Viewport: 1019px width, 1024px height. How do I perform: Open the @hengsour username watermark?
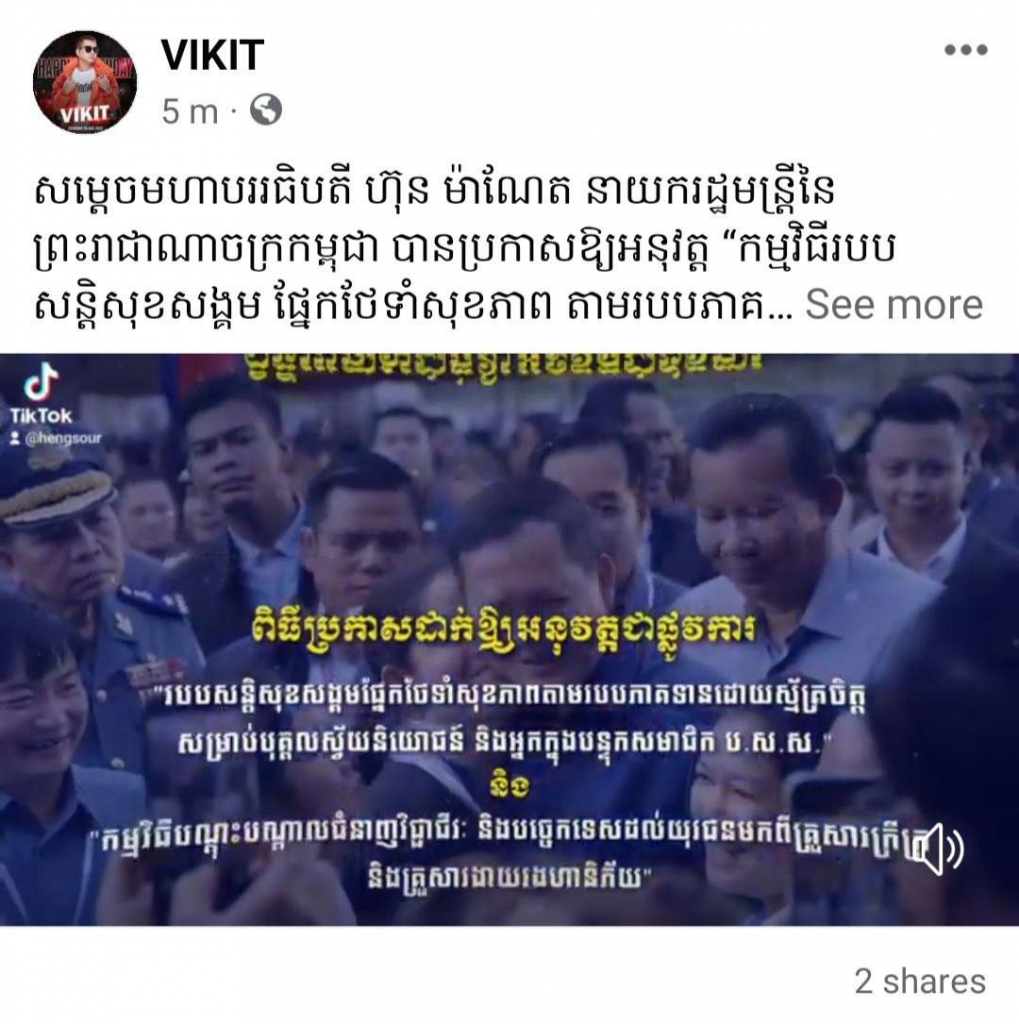(x=63, y=439)
